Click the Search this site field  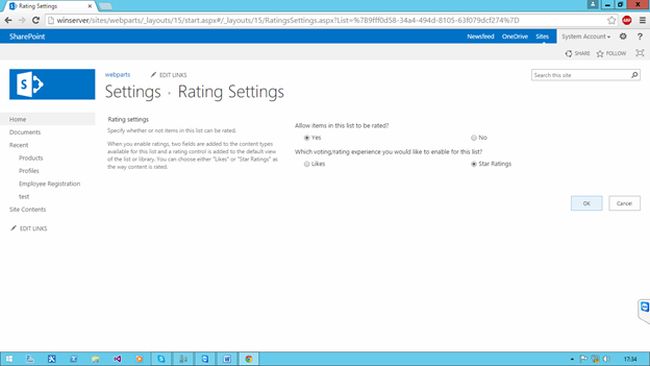click(581, 75)
